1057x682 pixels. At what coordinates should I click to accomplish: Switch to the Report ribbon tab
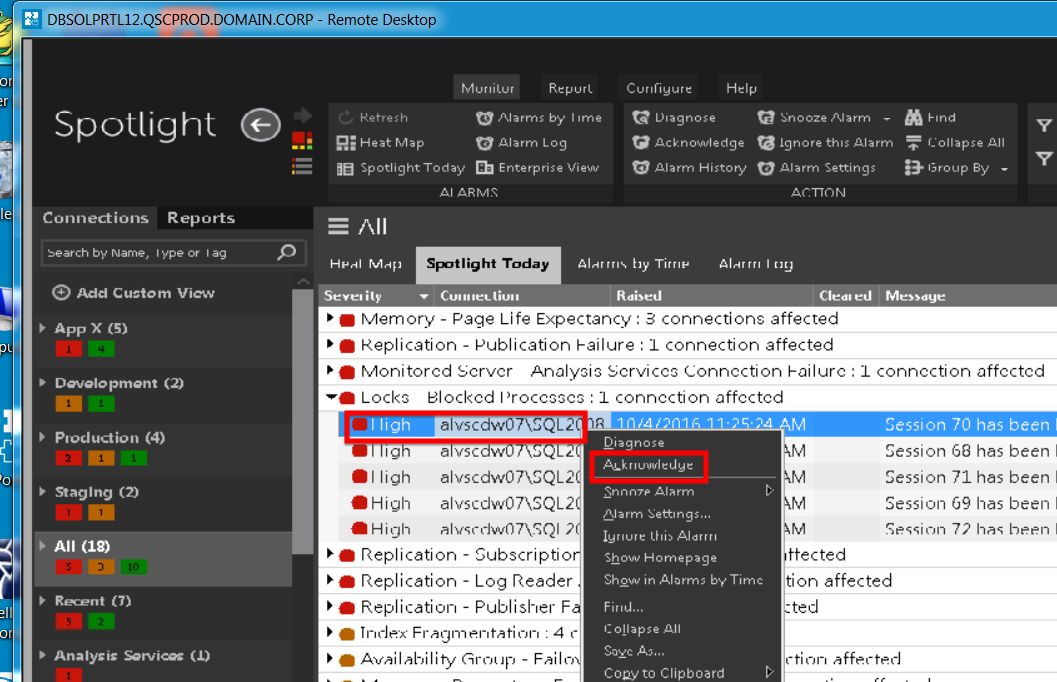pos(570,88)
